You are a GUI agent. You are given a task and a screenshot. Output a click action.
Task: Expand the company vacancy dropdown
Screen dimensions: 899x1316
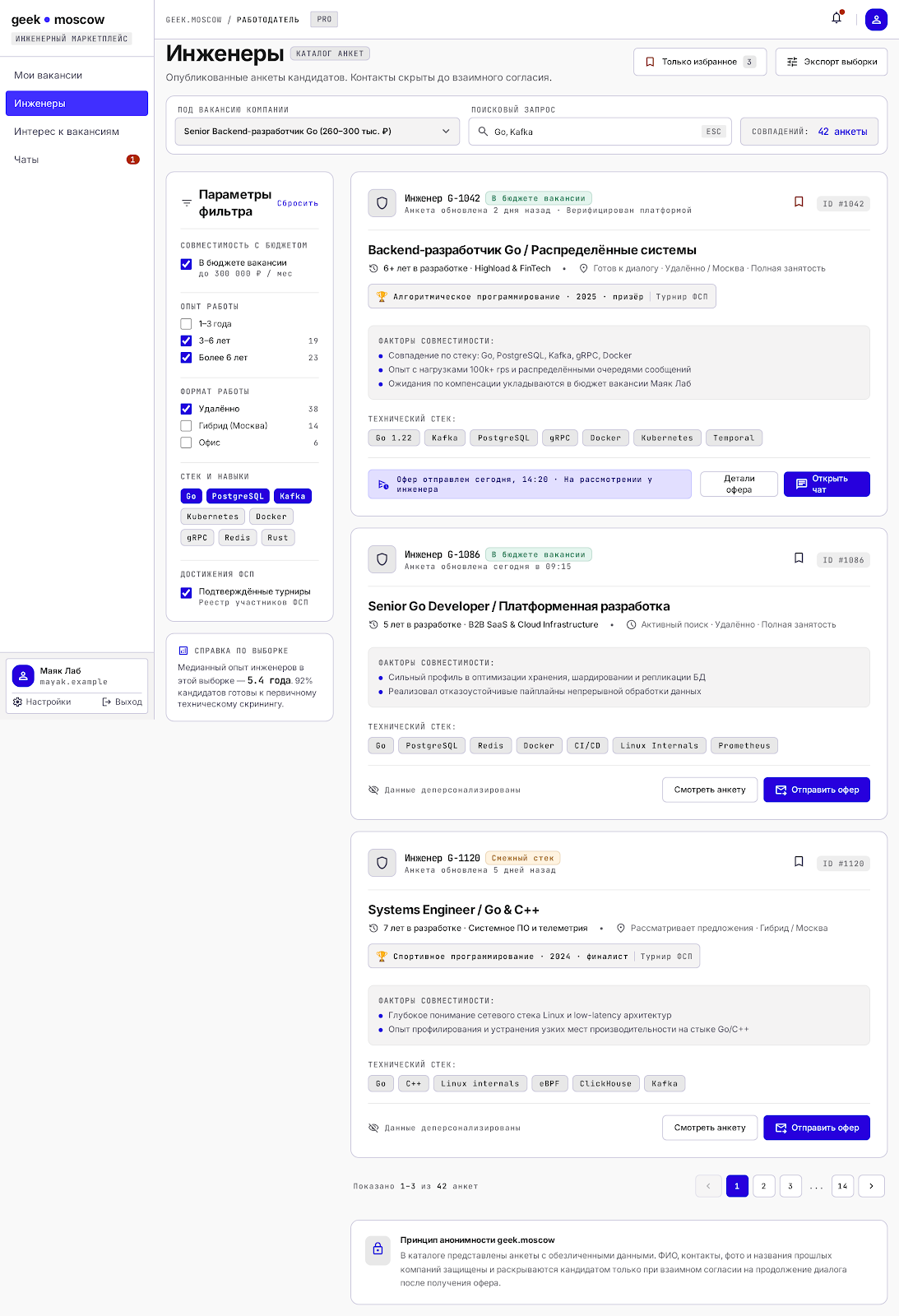(317, 132)
